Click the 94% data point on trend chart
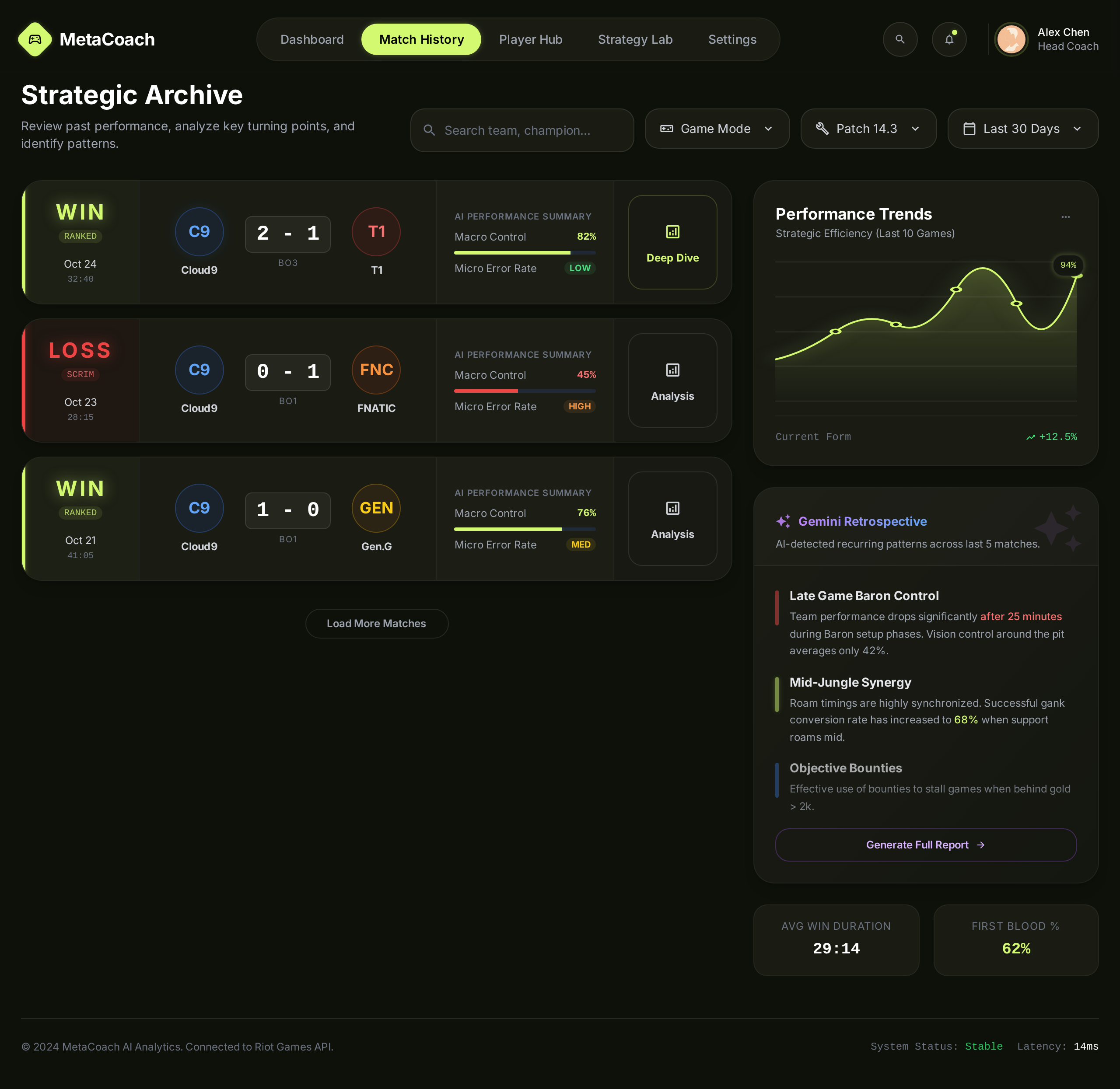 (x=1077, y=276)
